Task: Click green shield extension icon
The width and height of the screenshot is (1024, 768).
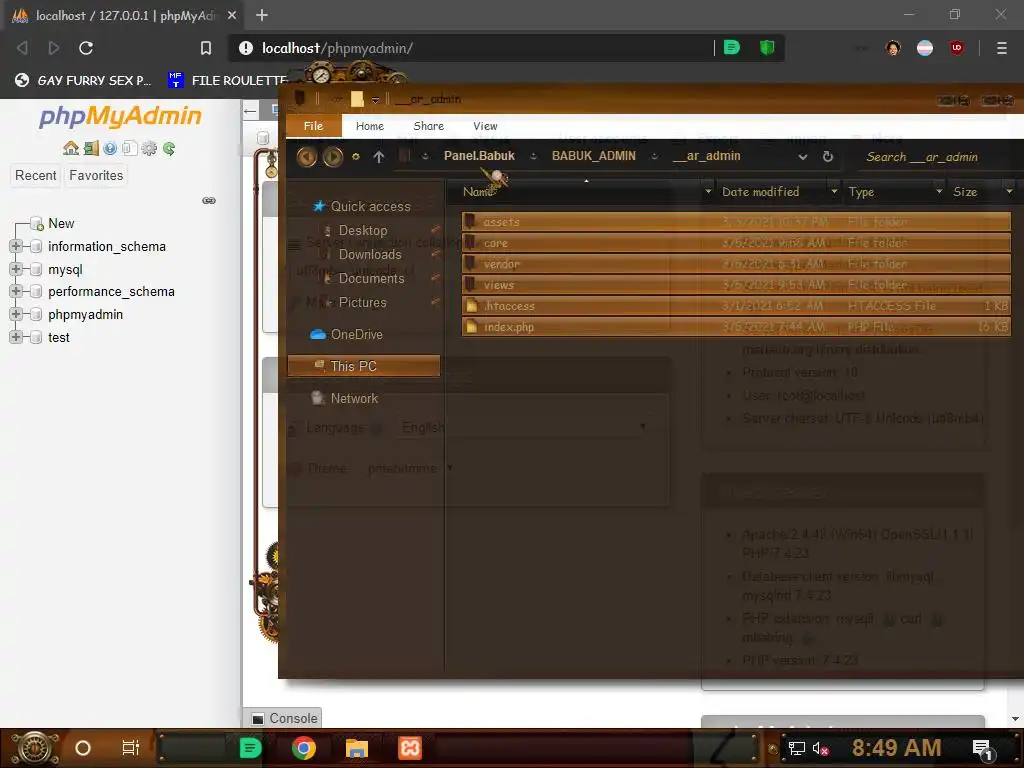Action: 767,47
